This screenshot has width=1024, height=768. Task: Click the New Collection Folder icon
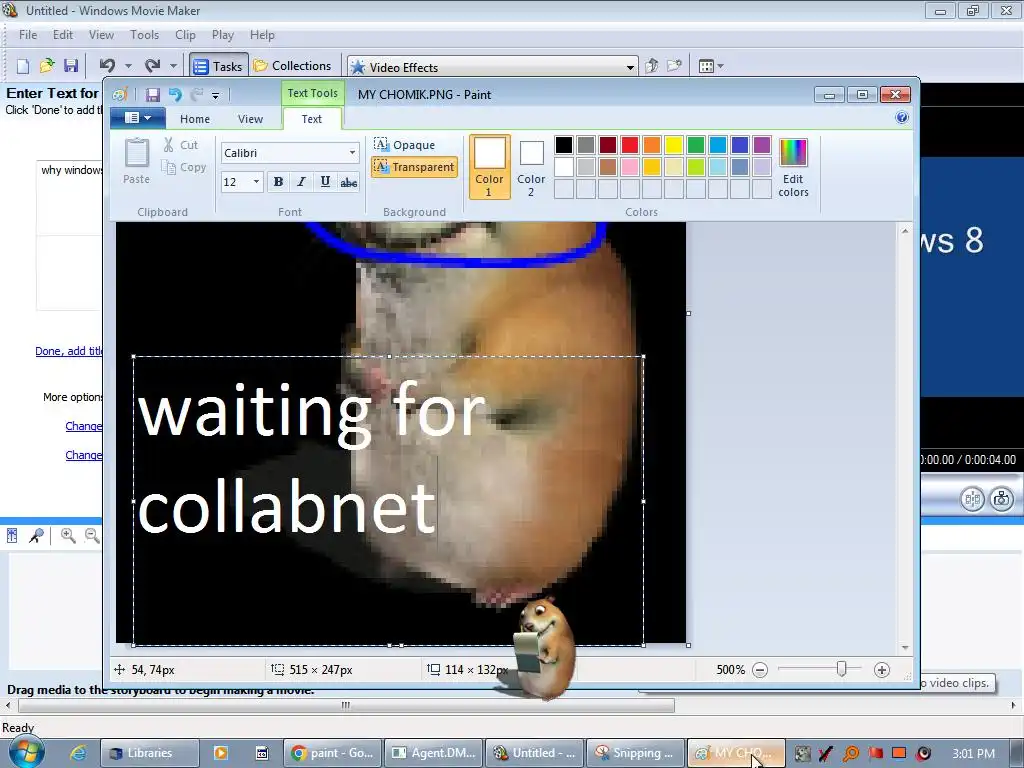674,66
